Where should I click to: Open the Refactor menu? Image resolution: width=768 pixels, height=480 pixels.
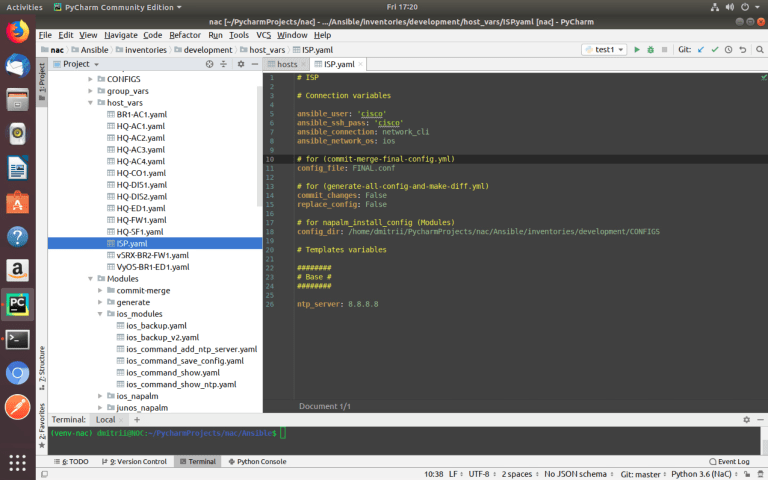point(185,35)
